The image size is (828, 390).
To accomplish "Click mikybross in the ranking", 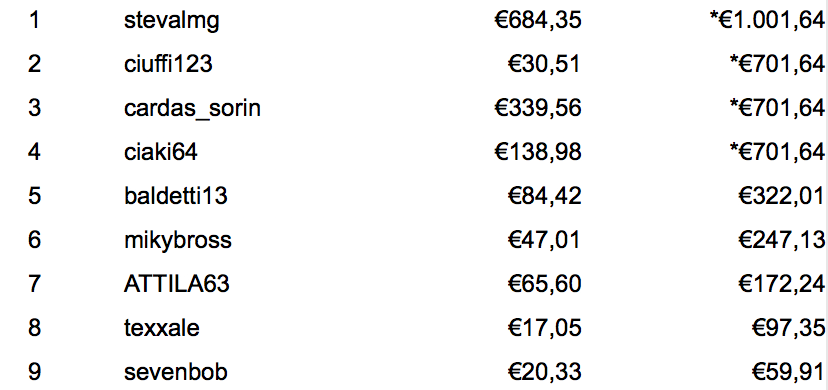I will 178,241.
